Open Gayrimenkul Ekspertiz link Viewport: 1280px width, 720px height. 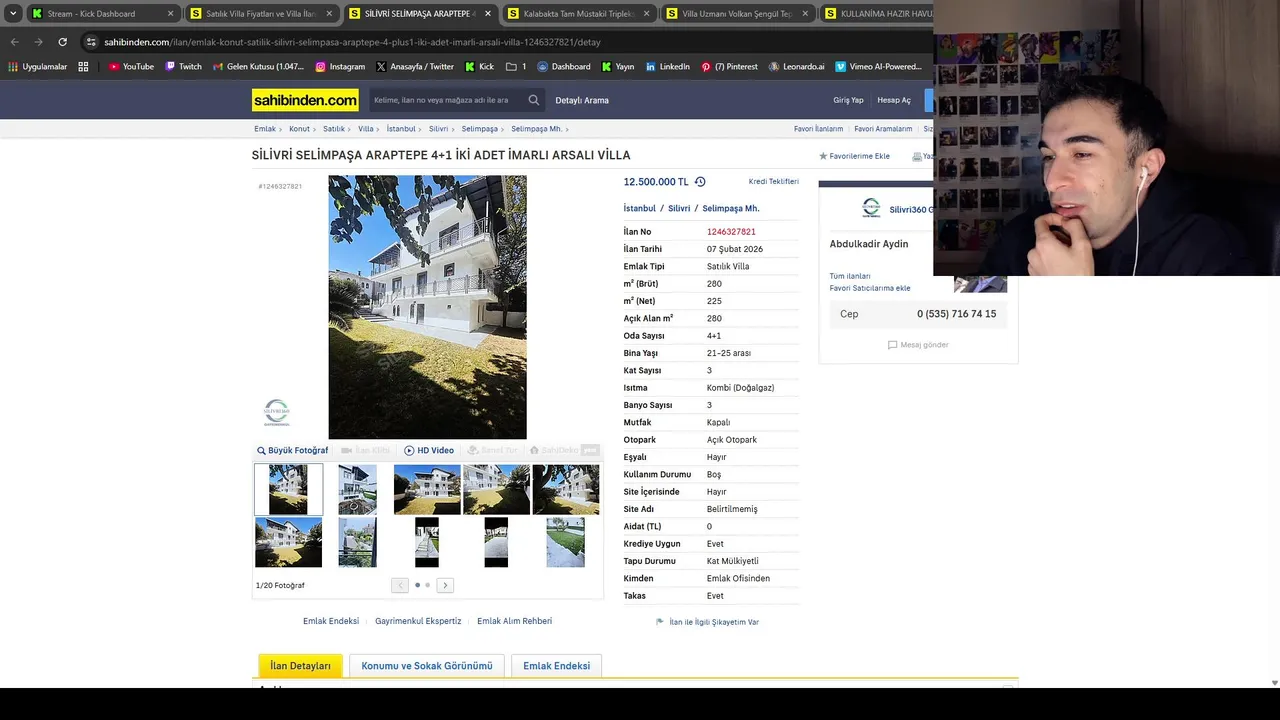(x=418, y=621)
